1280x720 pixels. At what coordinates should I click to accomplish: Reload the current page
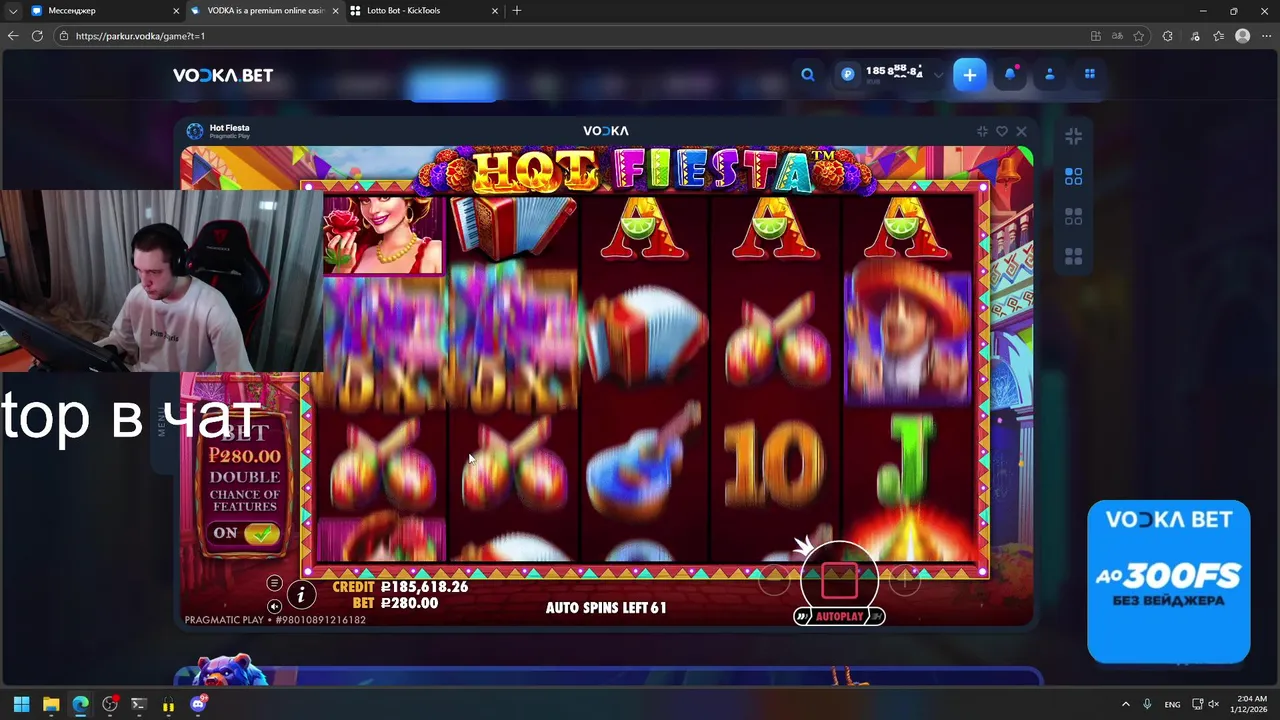pos(37,36)
